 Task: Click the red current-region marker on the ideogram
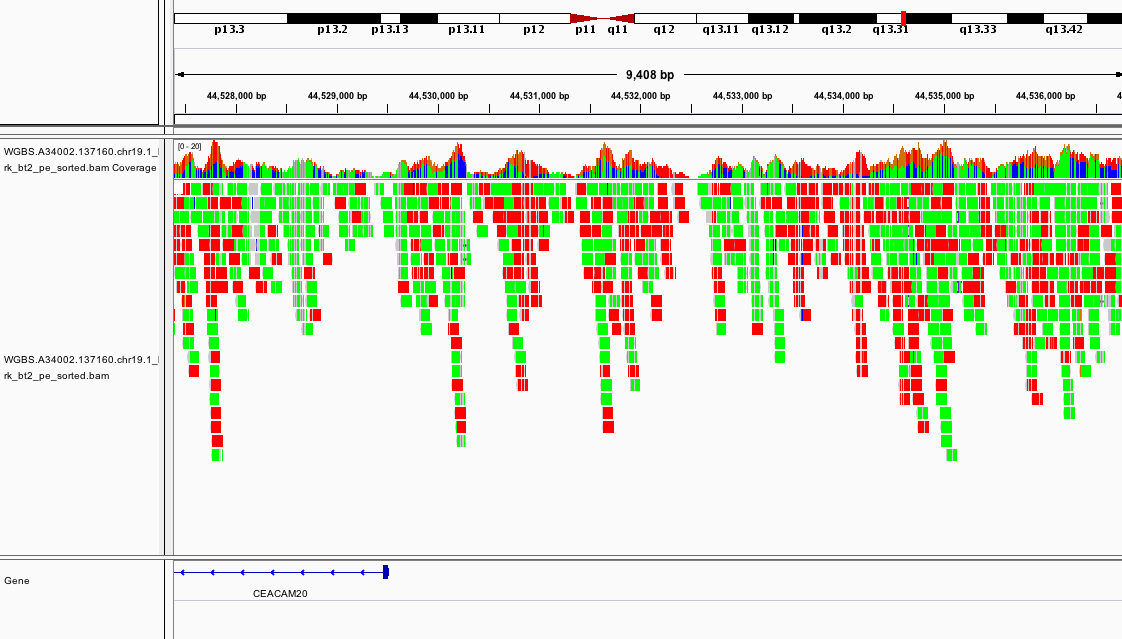(x=904, y=18)
